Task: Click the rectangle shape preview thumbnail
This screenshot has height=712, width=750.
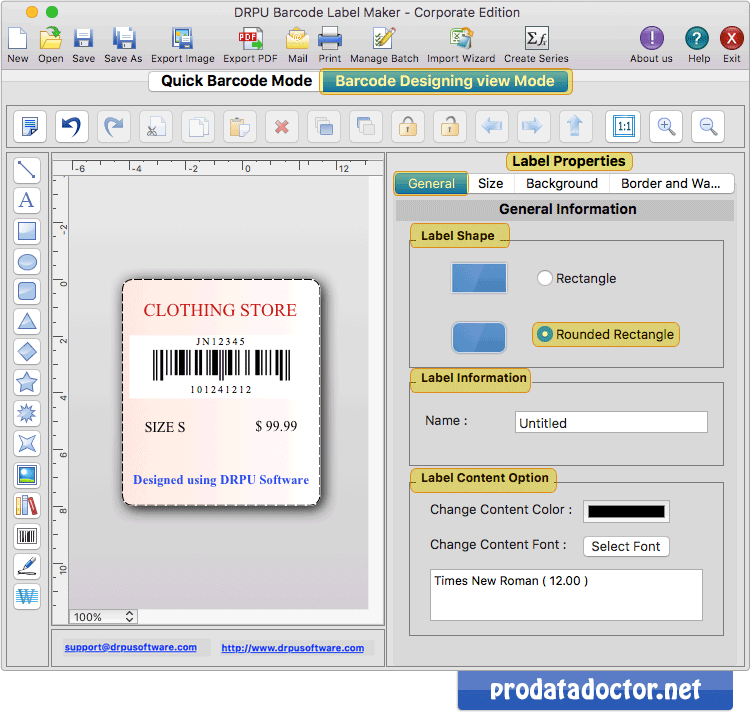Action: point(479,278)
